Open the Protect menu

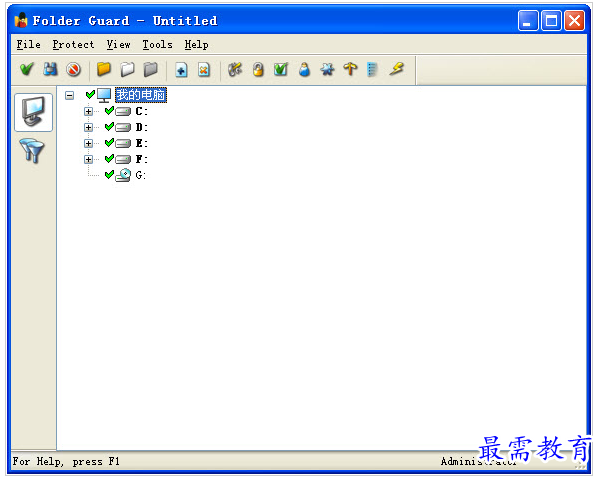73,45
